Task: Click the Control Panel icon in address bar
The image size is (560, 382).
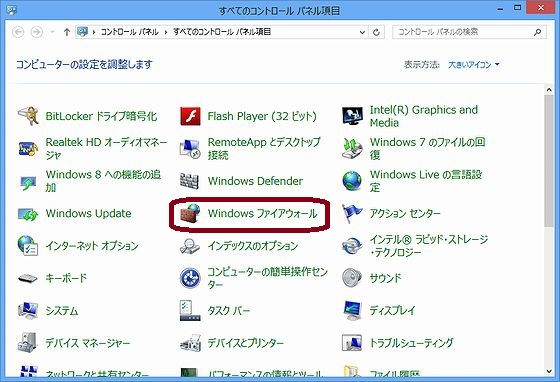Action: [82, 32]
